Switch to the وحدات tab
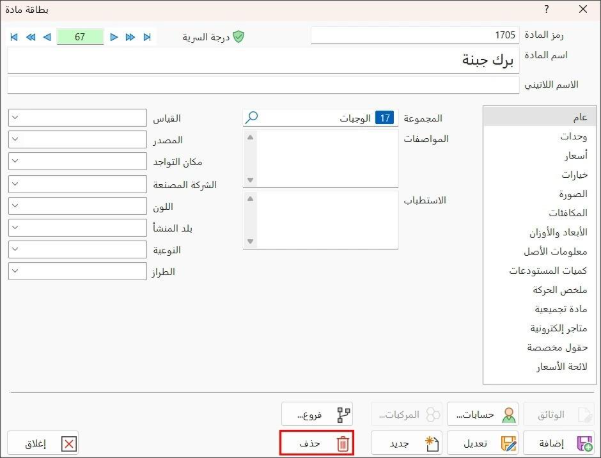Image resolution: width=601 pixels, height=458 pixels. (x=539, y=136)
